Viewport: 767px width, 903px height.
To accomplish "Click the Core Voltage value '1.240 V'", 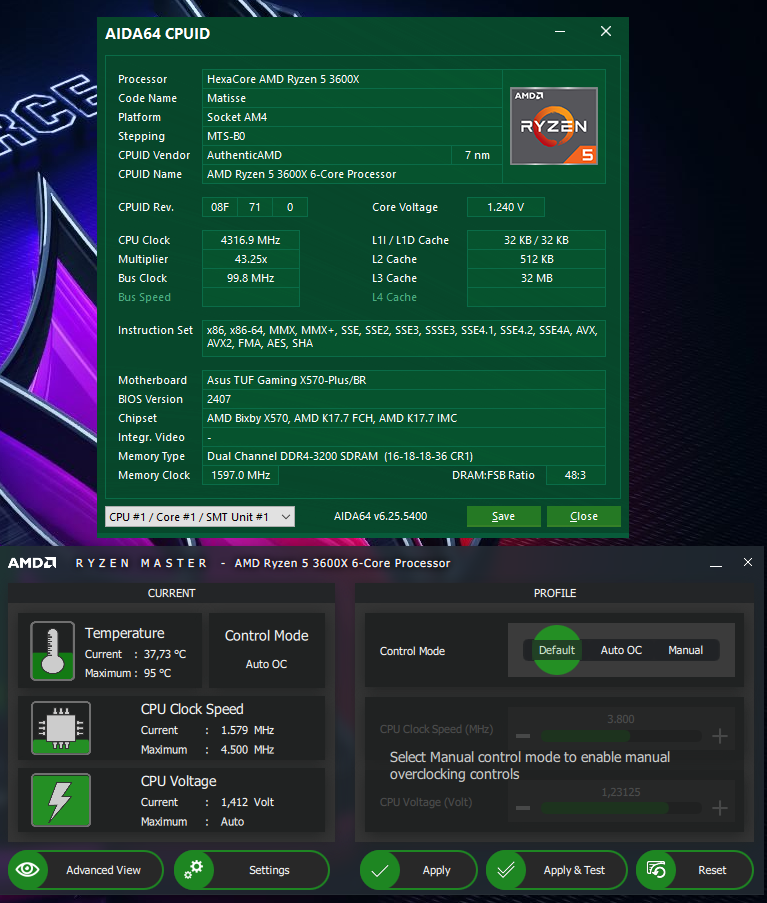I will click(x=506, y=207).
